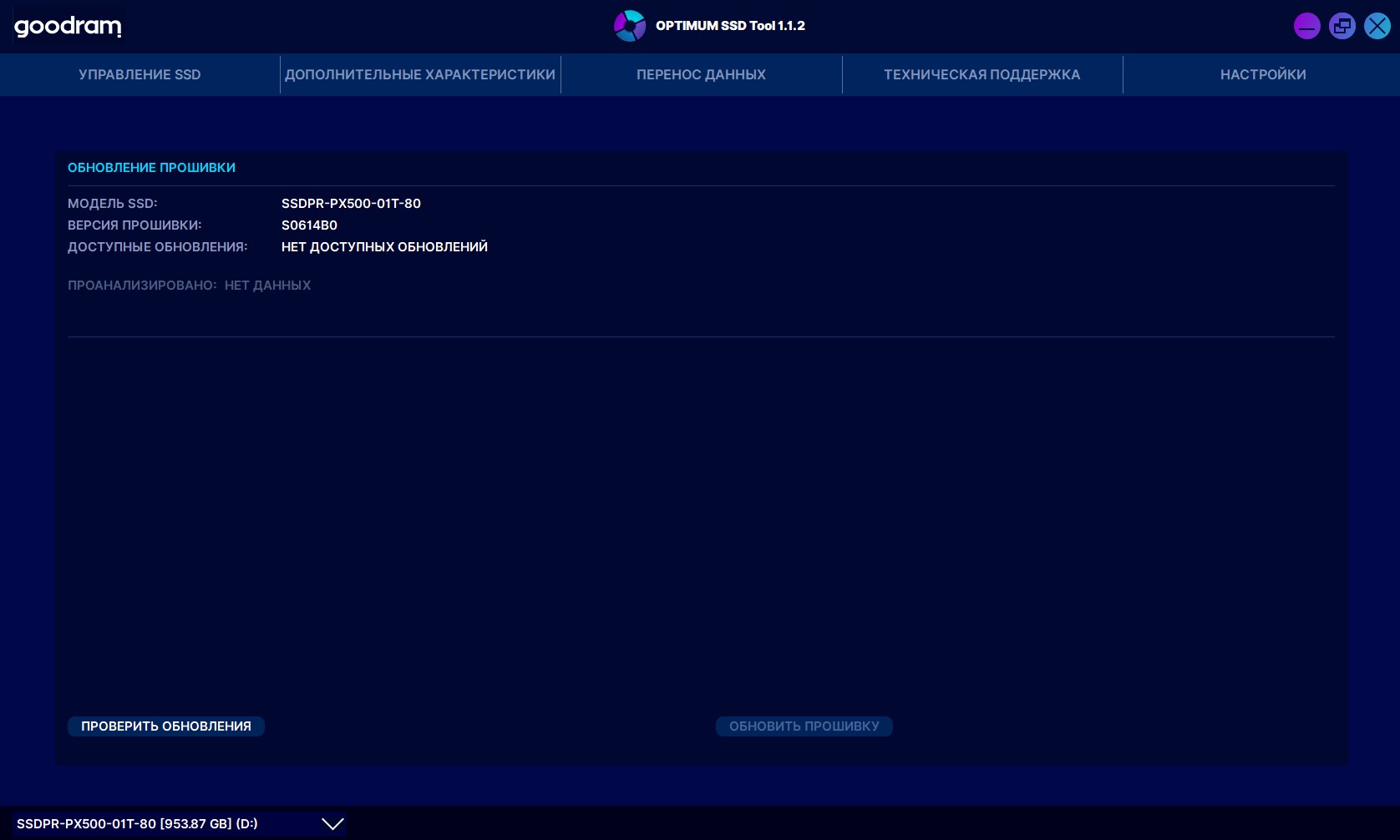The image size is (1400, 840).
Task: Click the ВЕРСИЯ ПРОШИВКИ label
Action: pyautogui.click(x=134, y=225)
